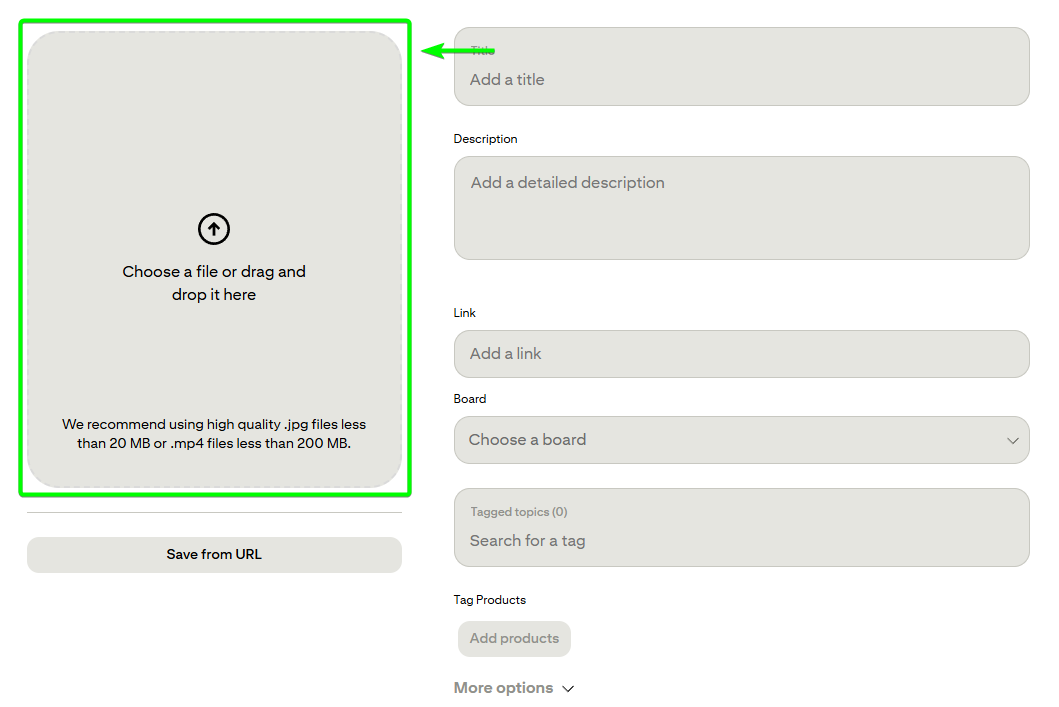Screen dimensions: 1059x707
Task: Click the file size recommendation text
Action: coord(214,434)
